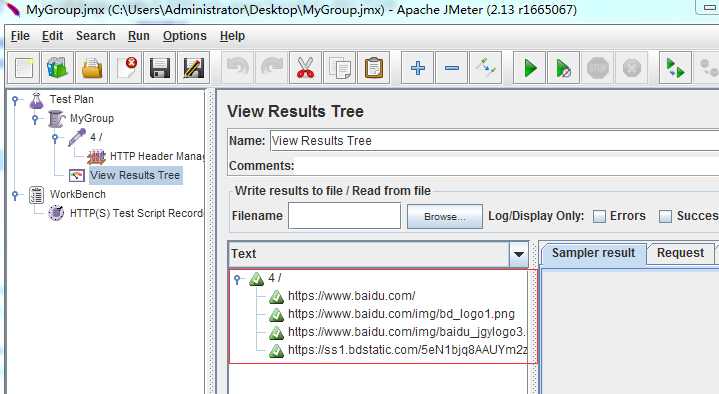The image size is (719, 394).
Task: Click the Cut scissors icon
Action: 305,68
